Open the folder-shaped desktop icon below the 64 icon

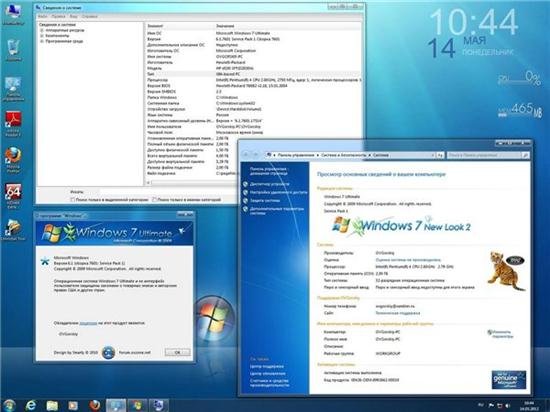pos(13,229)
